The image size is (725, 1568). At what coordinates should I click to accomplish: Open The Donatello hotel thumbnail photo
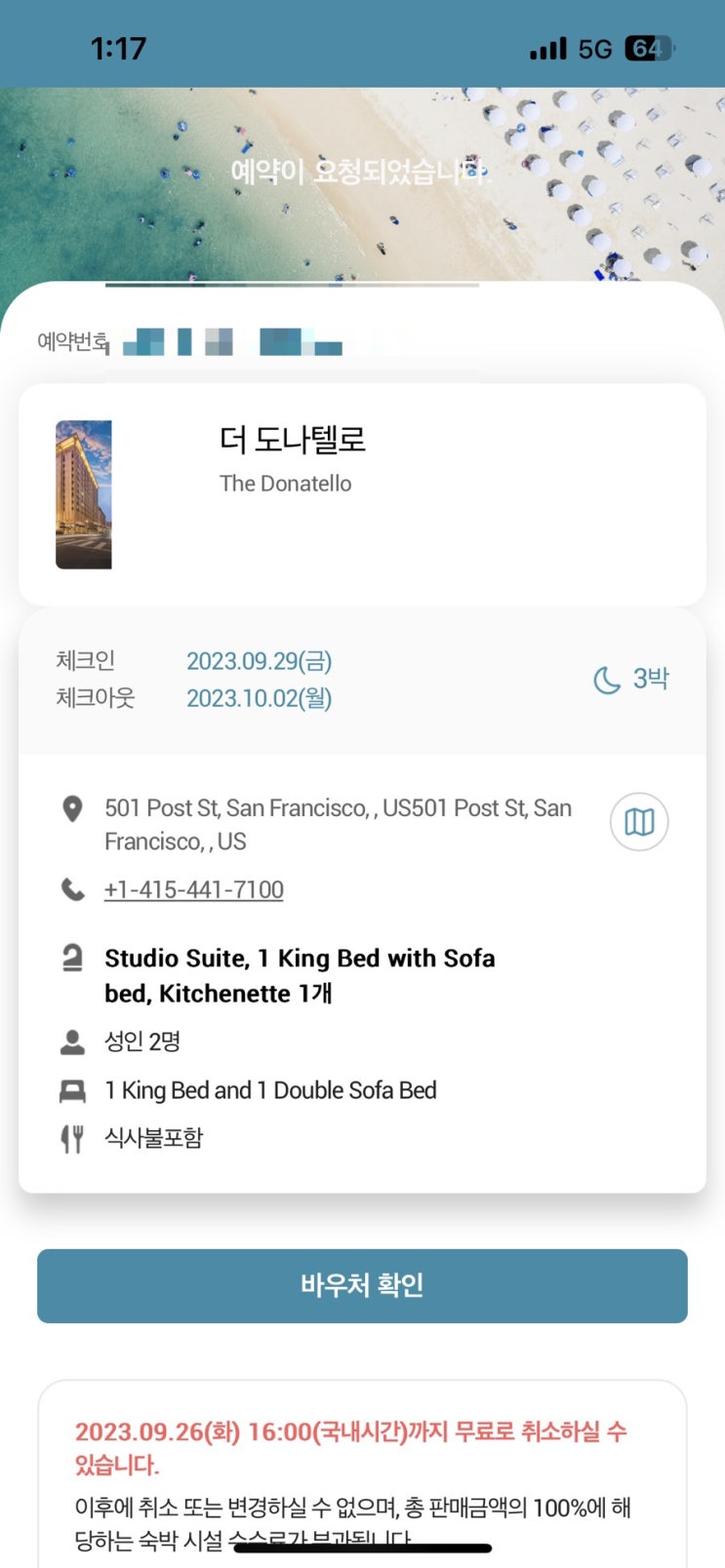click(x=84, y=494)
